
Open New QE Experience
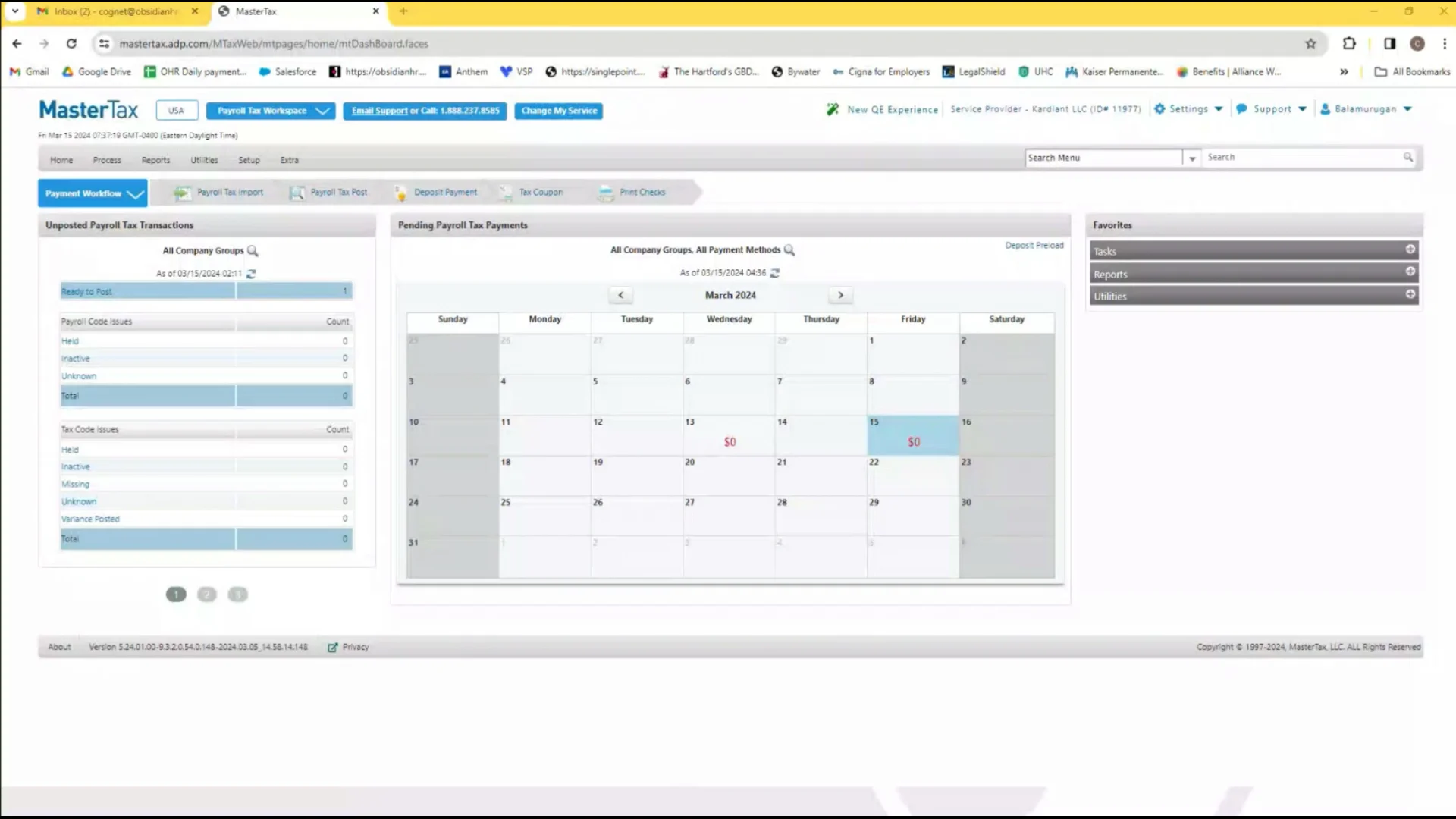883,109
